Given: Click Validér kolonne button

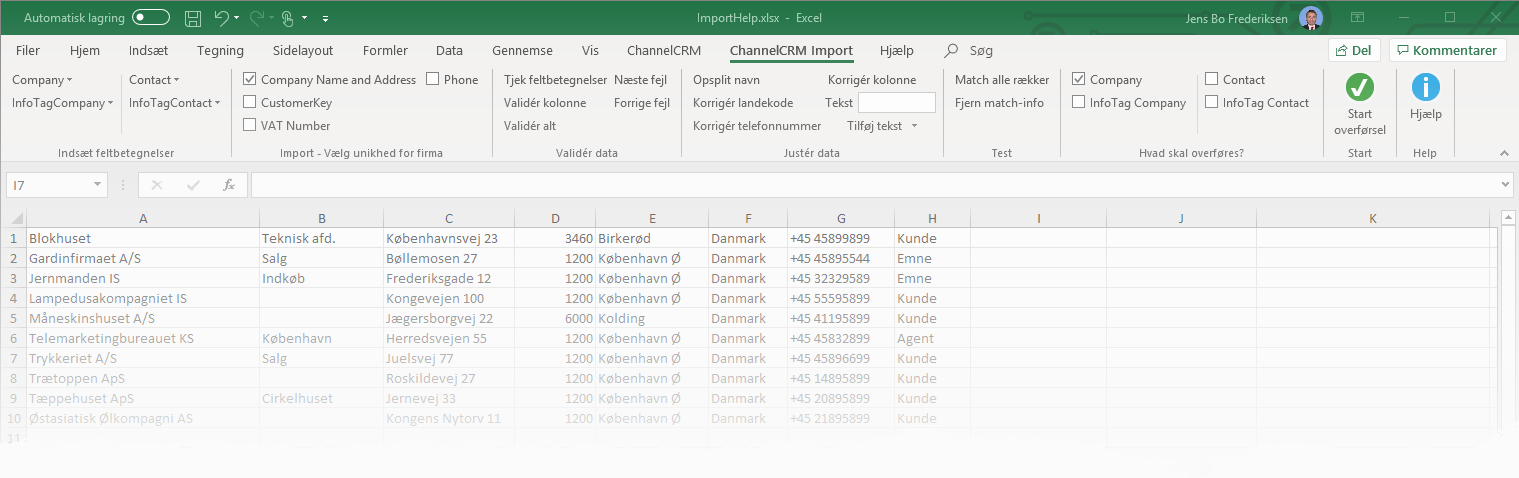Looking at the screenshot, I should 545,103.
